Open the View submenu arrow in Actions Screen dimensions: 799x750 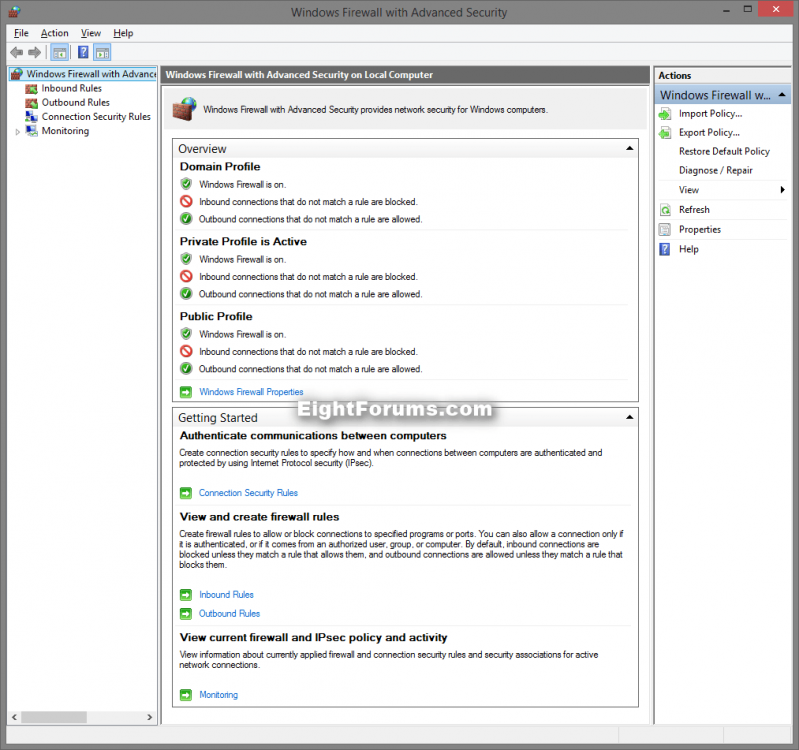tap(782, 190)
